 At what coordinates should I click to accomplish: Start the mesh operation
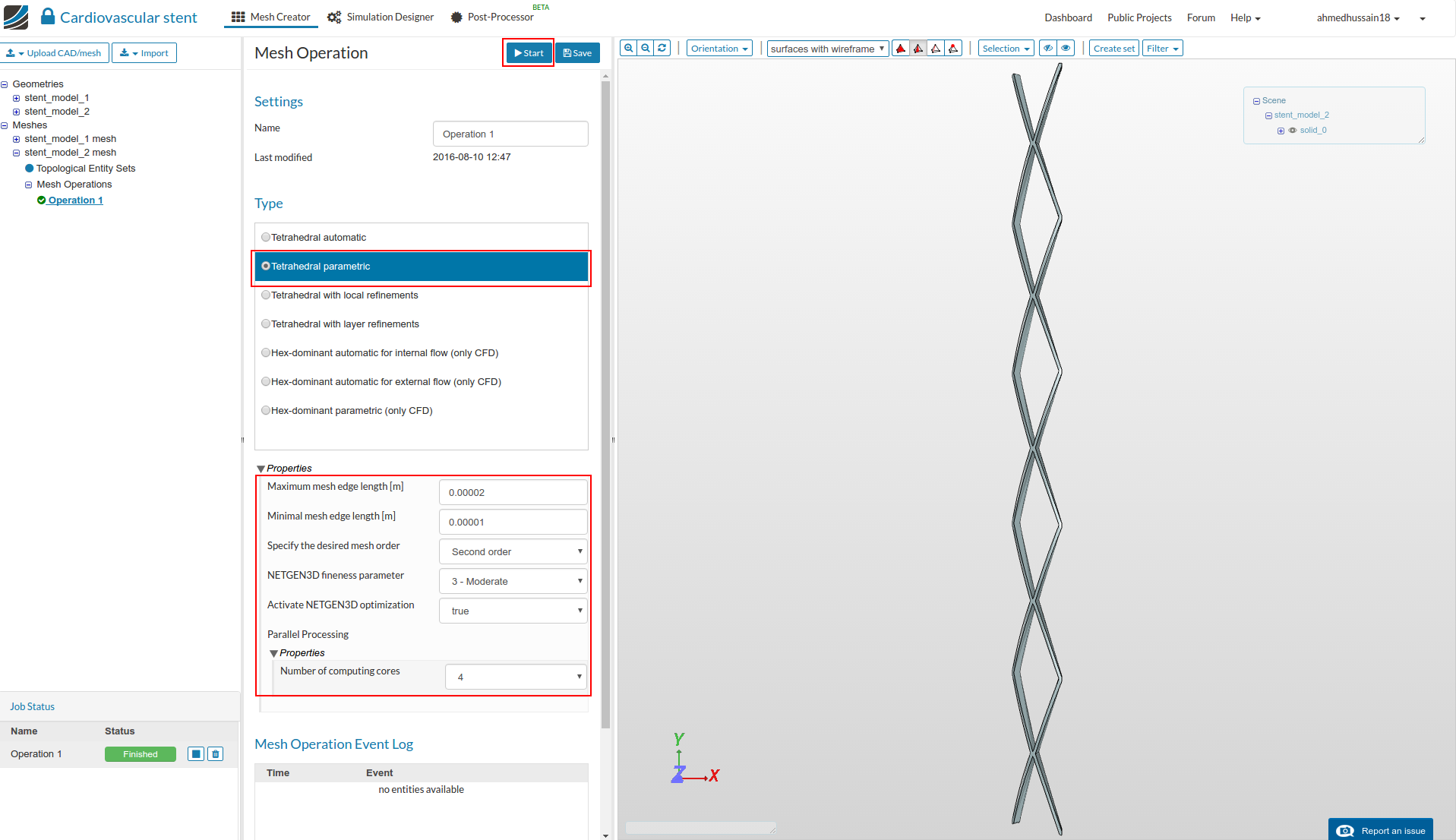click(x=529, y=53)
